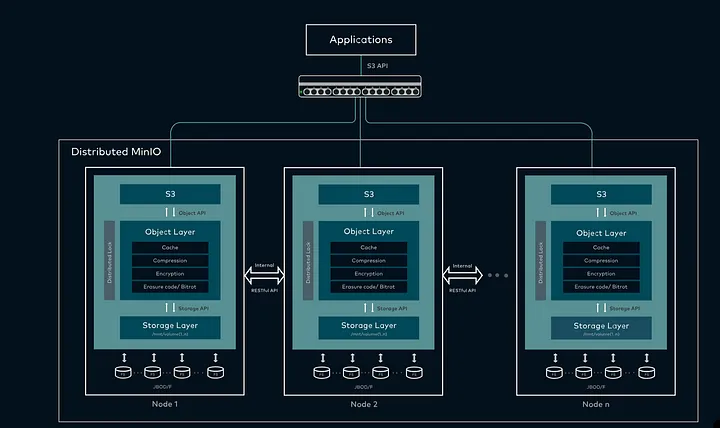The width and height of the screenshot is (720, 428).
Task: Click the Distributed Lock bar in Node n
Action: [540, 260]
